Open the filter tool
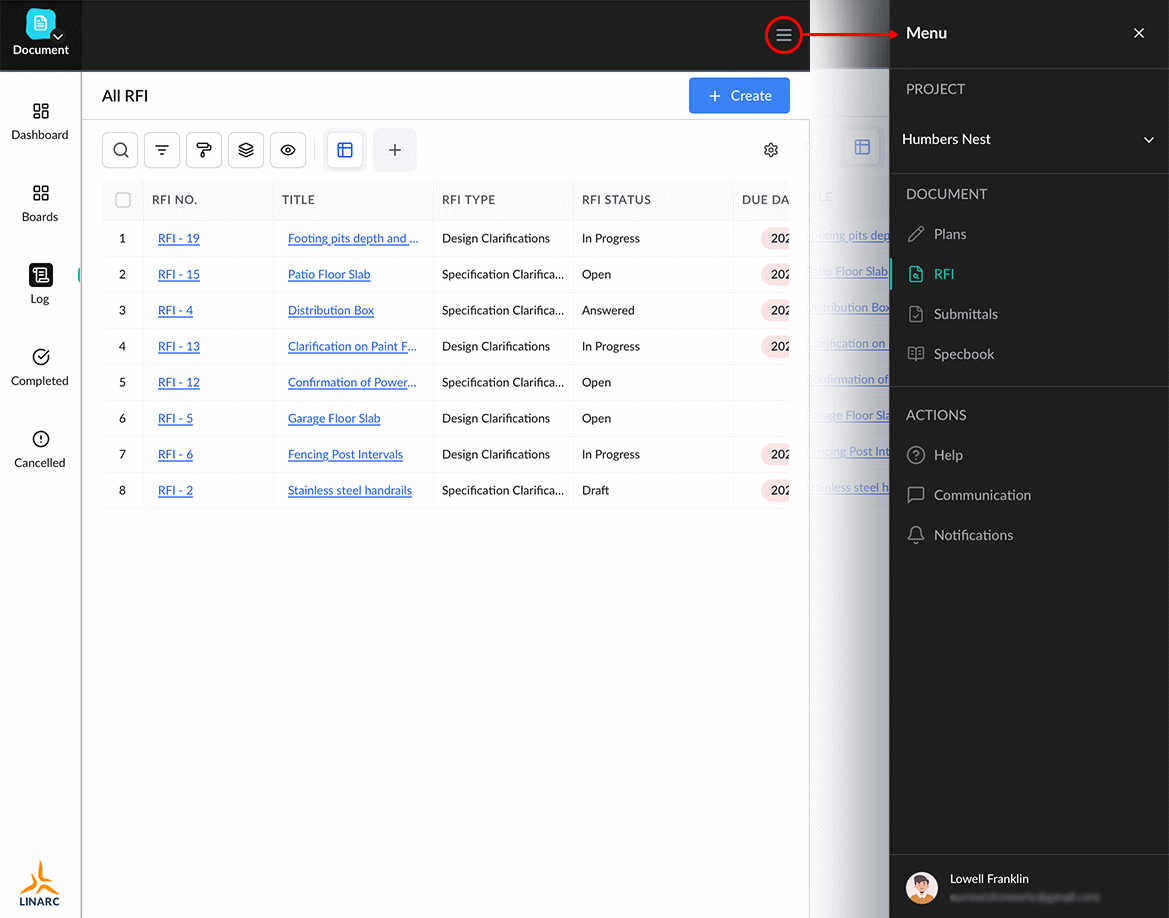The height and width of the screenshot is (918, 1169). click(162, 150)
